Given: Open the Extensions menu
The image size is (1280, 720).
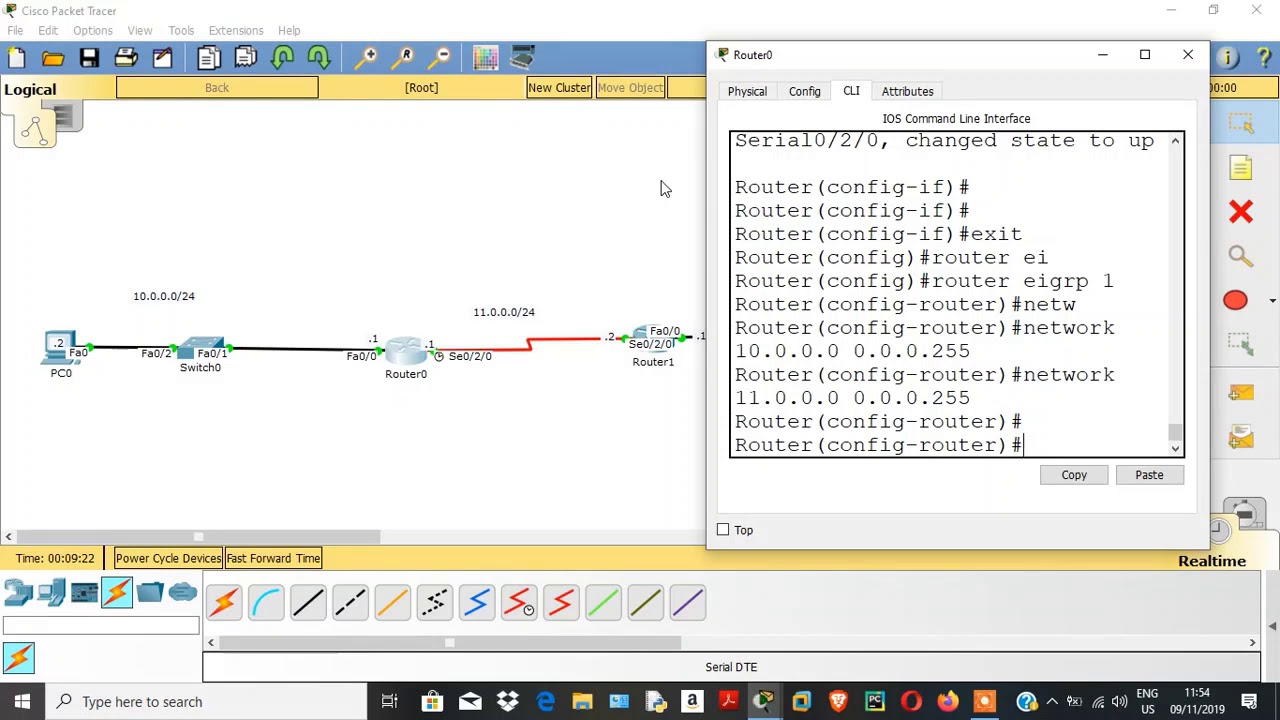Looking at the screenshot, I should [x=236, y=30].
